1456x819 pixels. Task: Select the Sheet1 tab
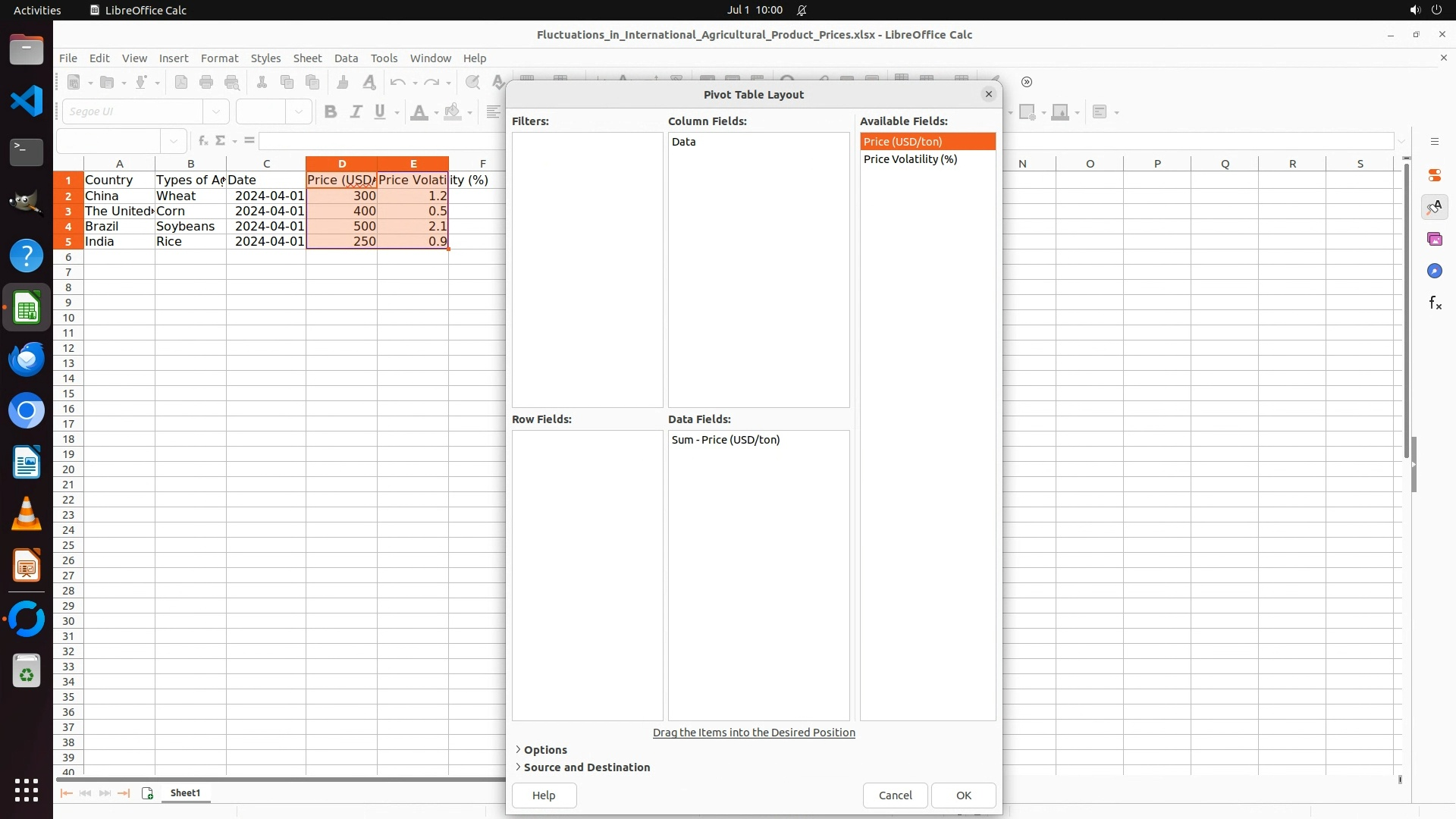(x=185, y=793)
